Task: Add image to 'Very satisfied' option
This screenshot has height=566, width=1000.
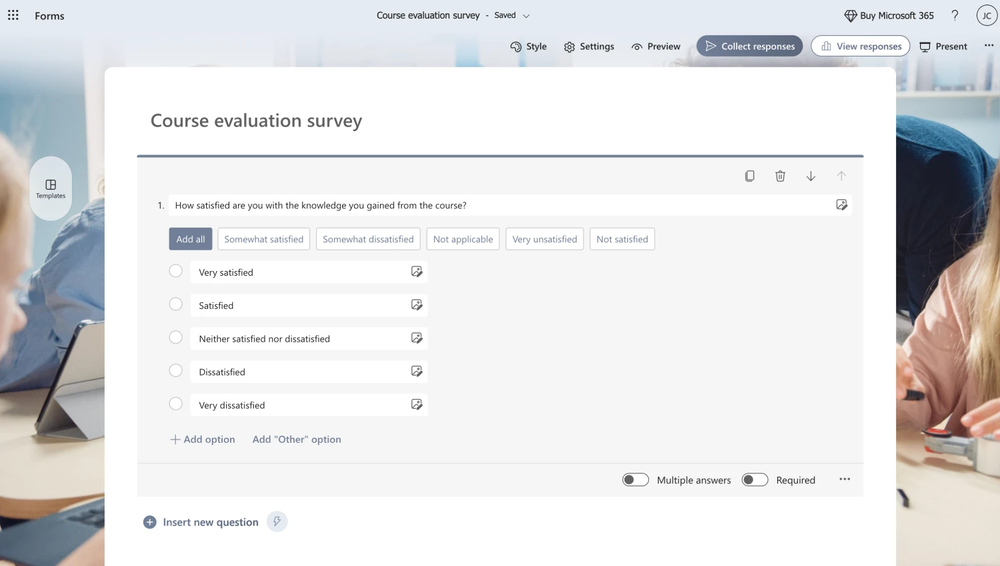Action: click(x=417, y=272)
